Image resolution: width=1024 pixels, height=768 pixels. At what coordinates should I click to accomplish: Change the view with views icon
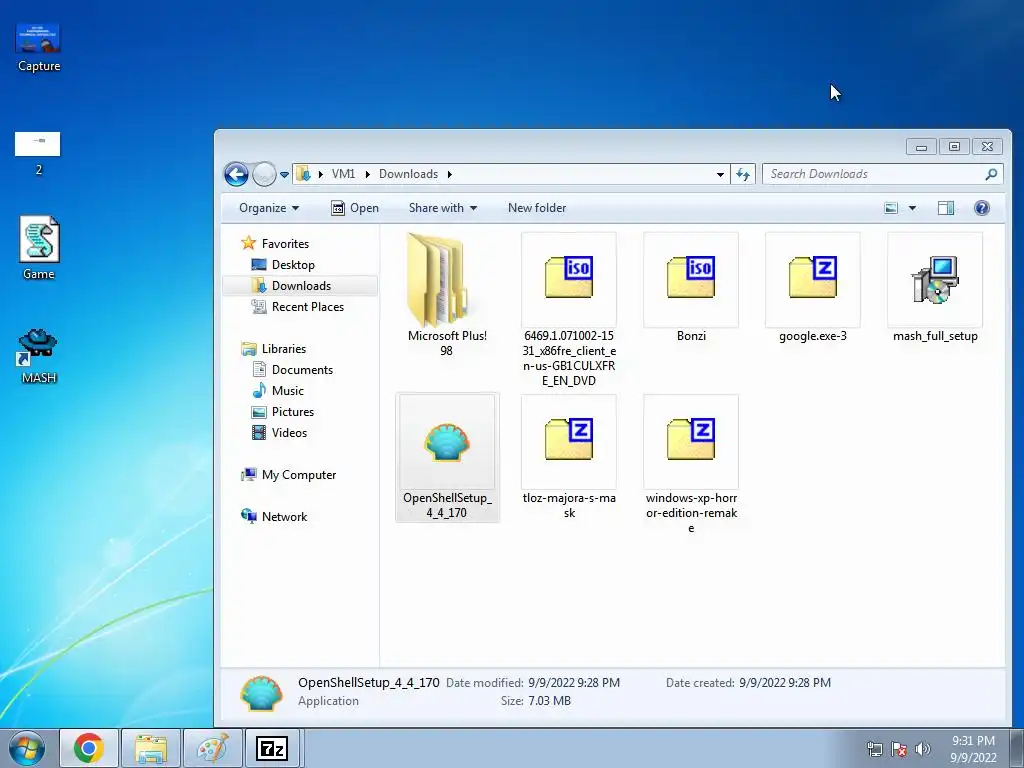point(891,208)
